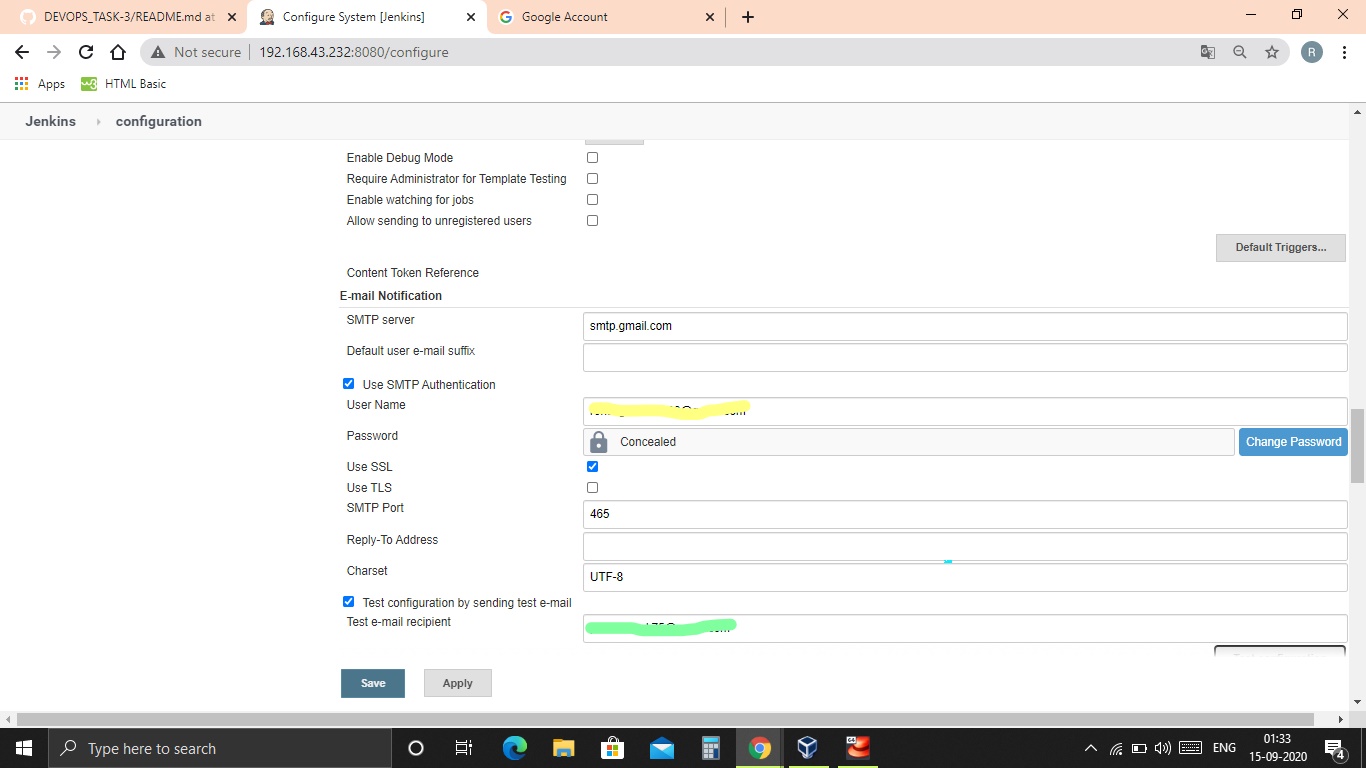Click the configuration breadcrumb link
1366x768 pixels.
(158, 121)
